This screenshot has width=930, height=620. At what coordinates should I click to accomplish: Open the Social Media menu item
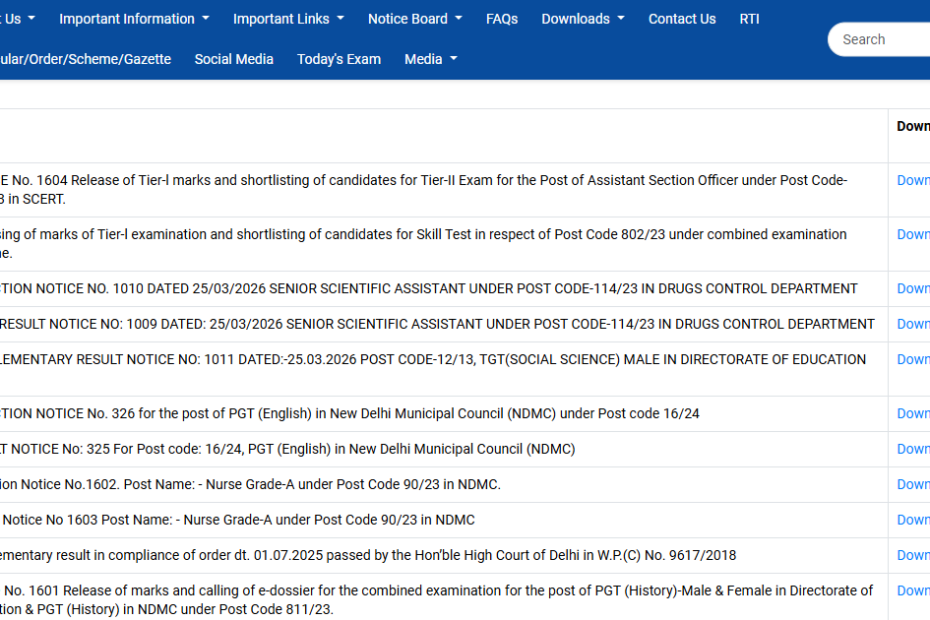coord(234,59)
